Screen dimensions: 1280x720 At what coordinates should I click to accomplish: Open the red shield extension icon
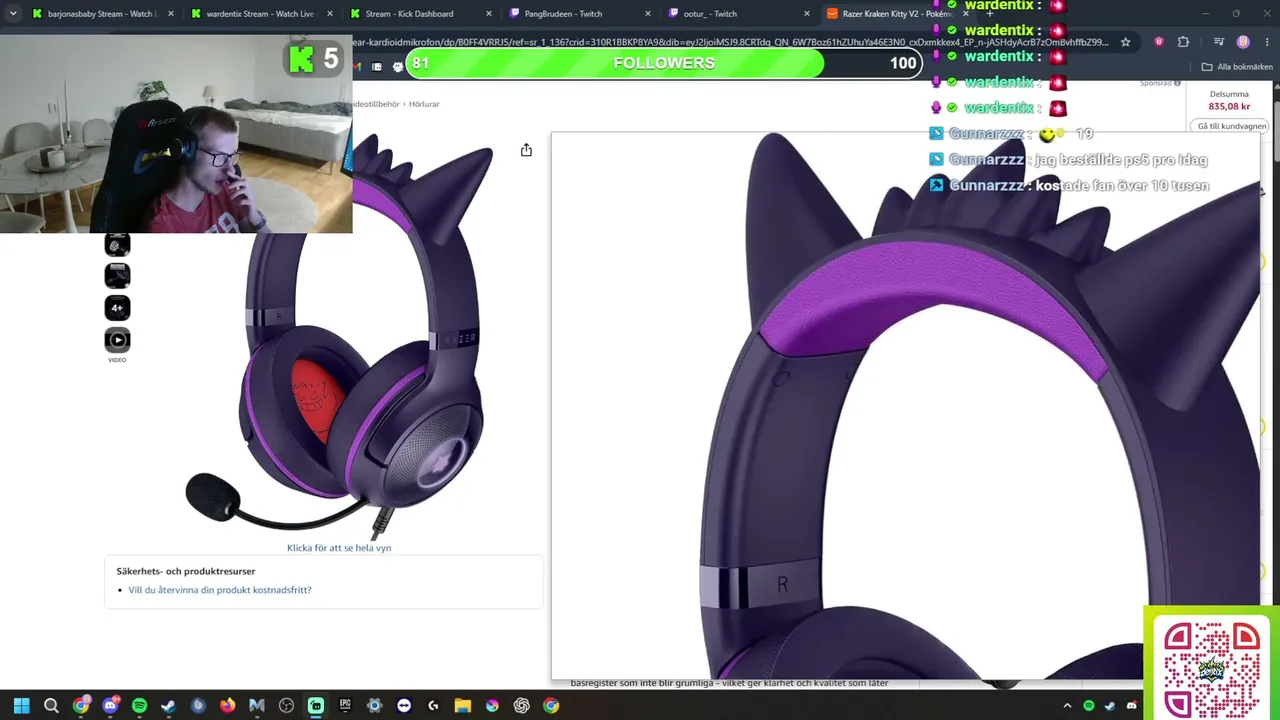coord(1159,42)
